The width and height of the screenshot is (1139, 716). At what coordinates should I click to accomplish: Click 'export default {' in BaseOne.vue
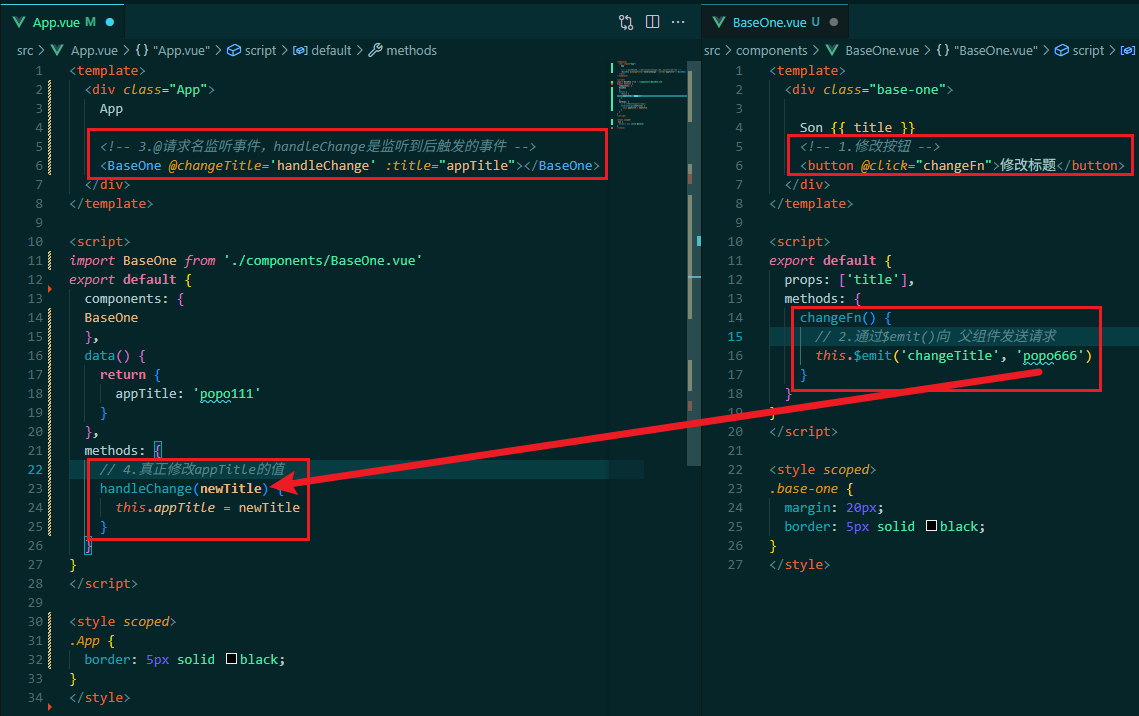[830, 260]
